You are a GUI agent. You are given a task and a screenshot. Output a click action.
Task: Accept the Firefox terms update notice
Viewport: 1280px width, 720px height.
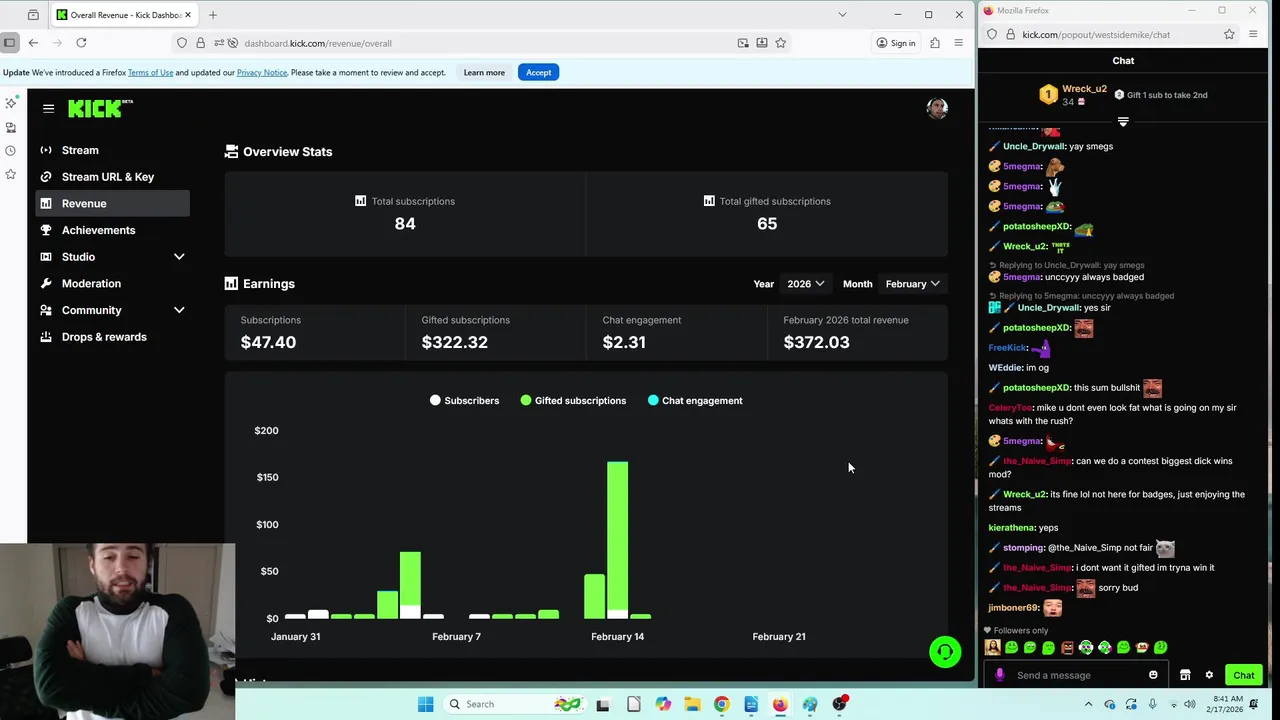pyautogui.click(x=538, y=72)
